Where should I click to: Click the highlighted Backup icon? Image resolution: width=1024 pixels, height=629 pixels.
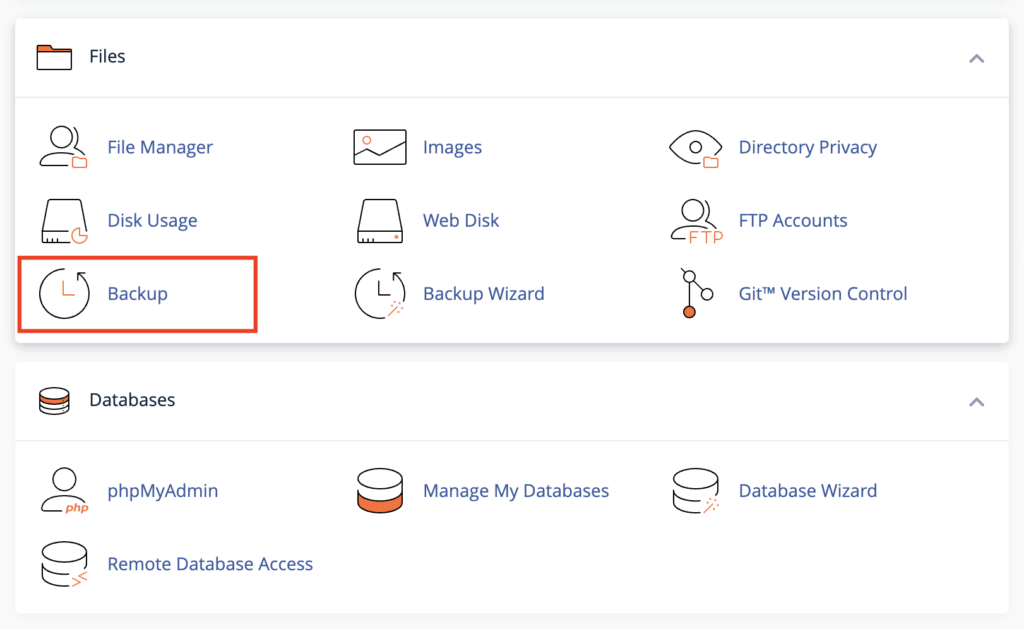pyautogui.click(x=64, y=293)
